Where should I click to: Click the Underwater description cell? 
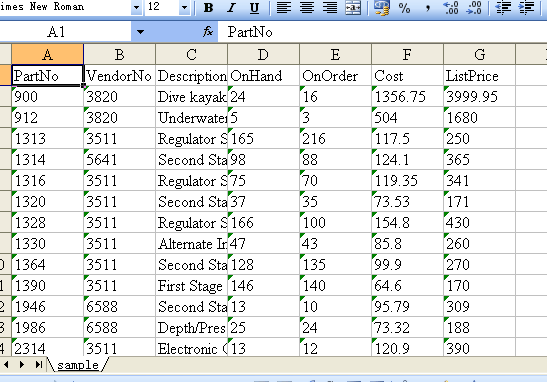(x=192, y=117)
